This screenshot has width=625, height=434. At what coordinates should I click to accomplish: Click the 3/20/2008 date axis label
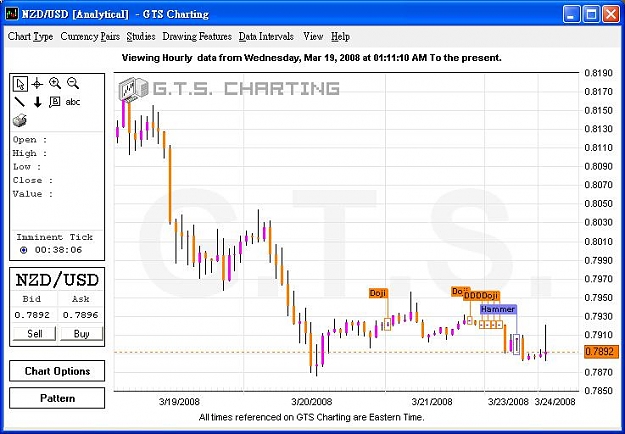[312, 401]
